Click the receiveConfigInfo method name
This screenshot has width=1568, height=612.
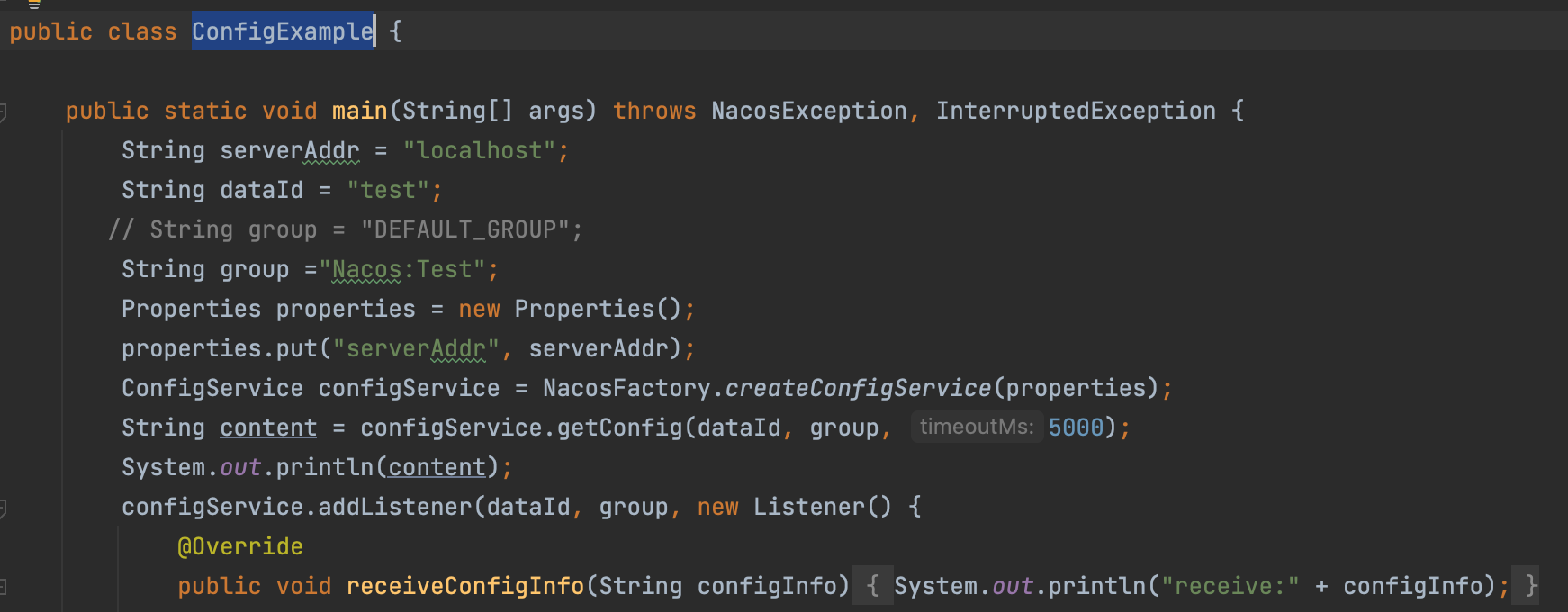coord(465,586)
